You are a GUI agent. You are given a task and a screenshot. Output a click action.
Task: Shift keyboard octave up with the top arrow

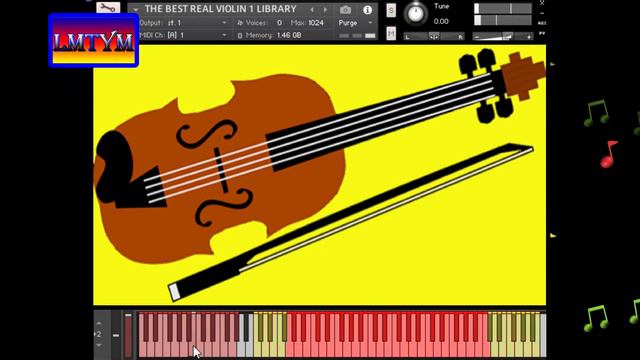pyautogui.click(x=99, y=323)
